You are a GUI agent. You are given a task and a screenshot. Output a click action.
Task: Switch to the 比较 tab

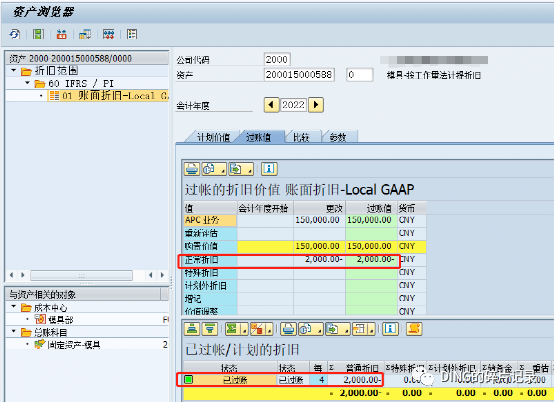(x=301, y=137)
